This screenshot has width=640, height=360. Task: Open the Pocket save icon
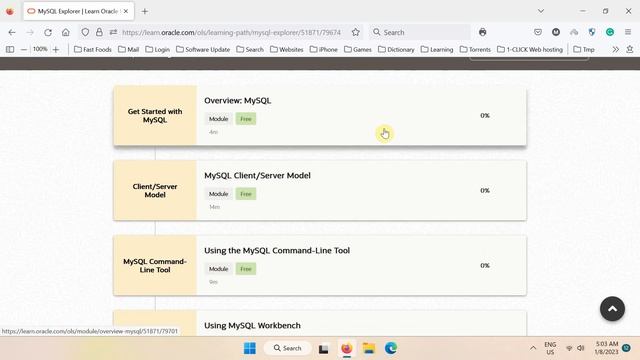click(538, 32)
